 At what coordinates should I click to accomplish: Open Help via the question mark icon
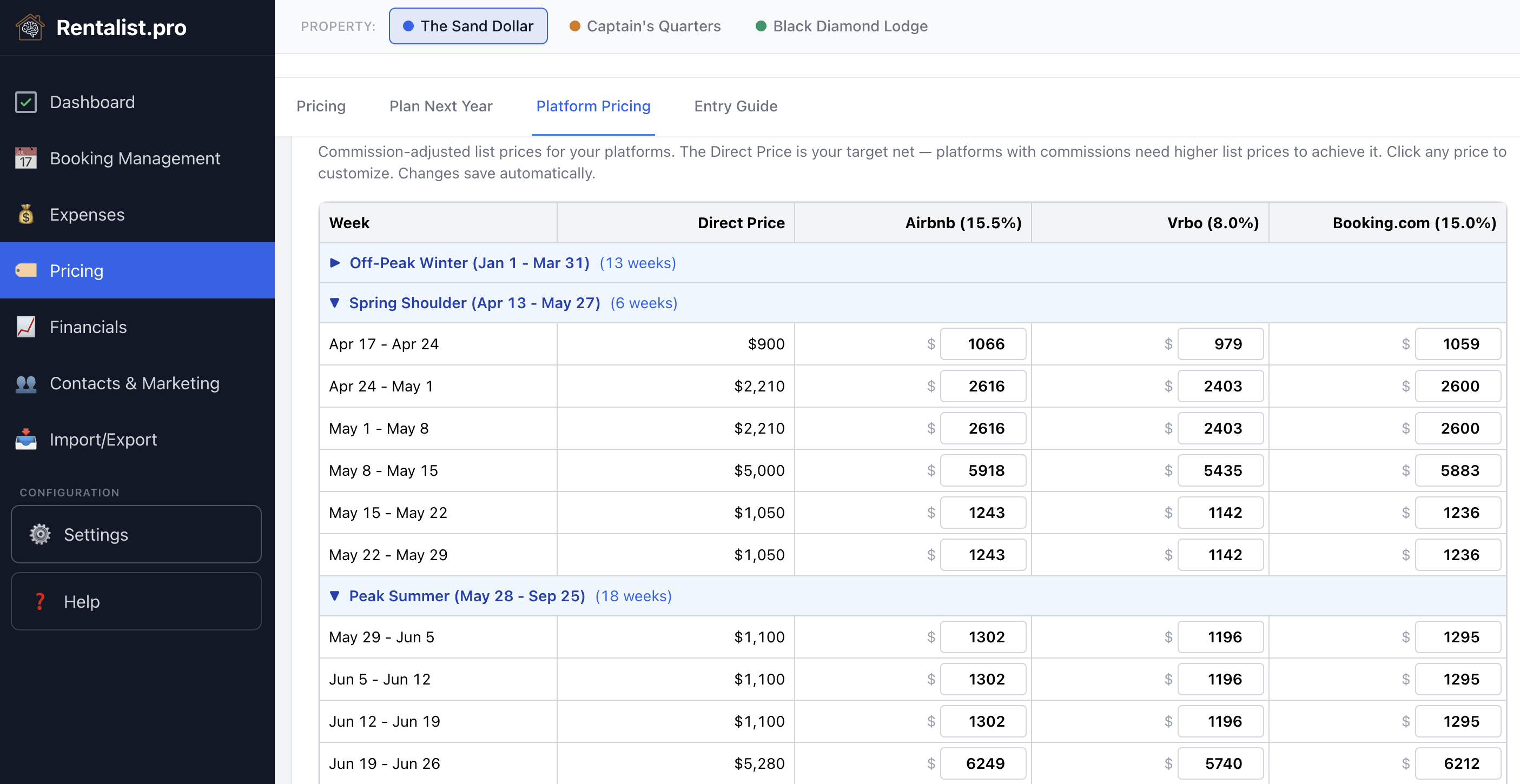39,601
